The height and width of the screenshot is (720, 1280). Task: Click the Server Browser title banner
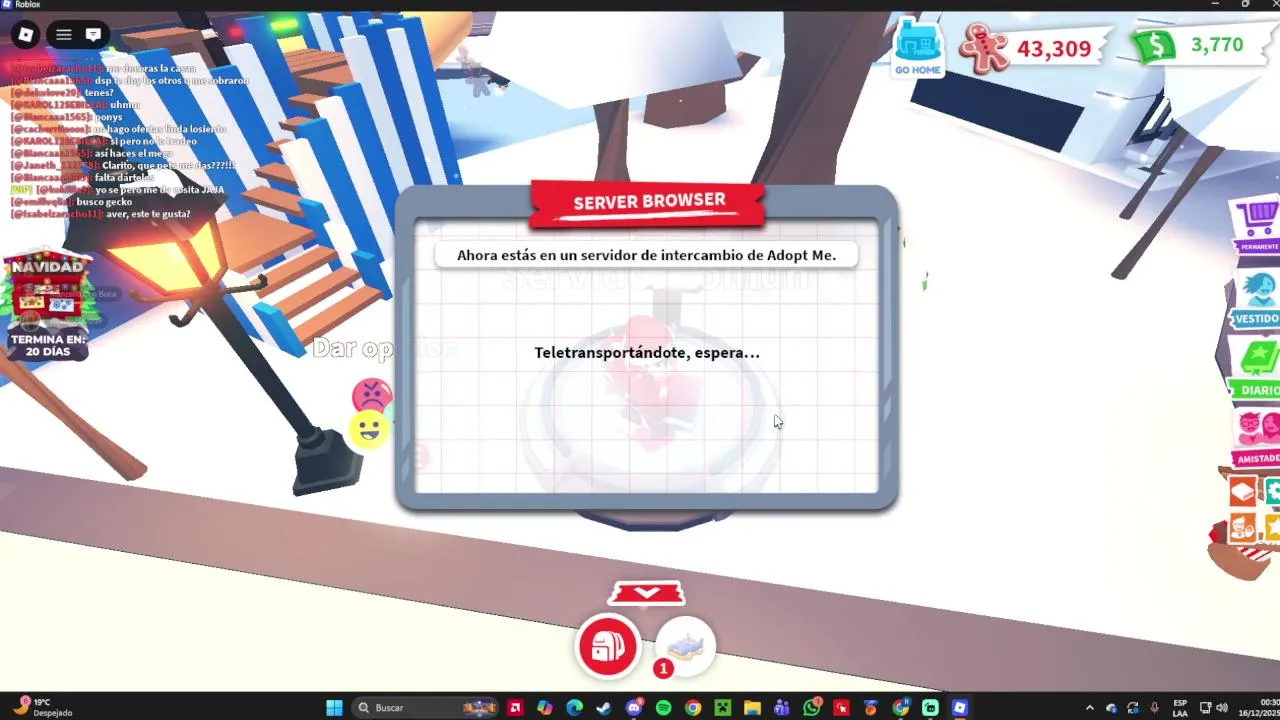[649, 202]
